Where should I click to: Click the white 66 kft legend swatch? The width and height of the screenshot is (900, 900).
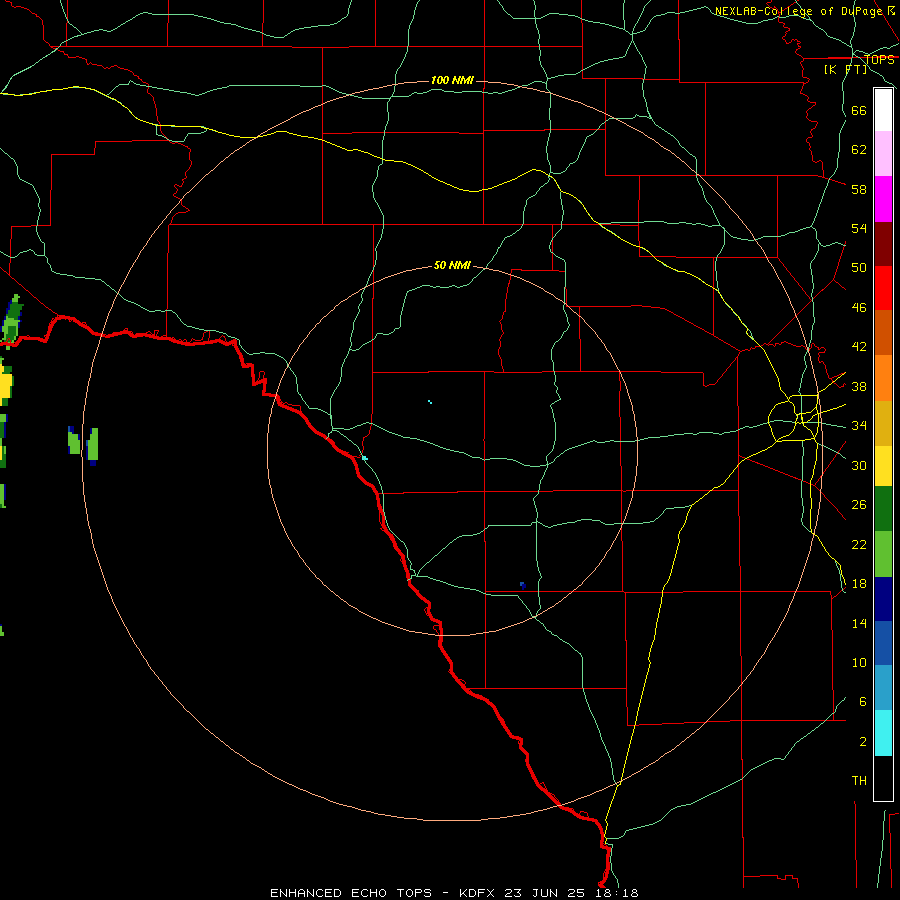tap(883, 110)
